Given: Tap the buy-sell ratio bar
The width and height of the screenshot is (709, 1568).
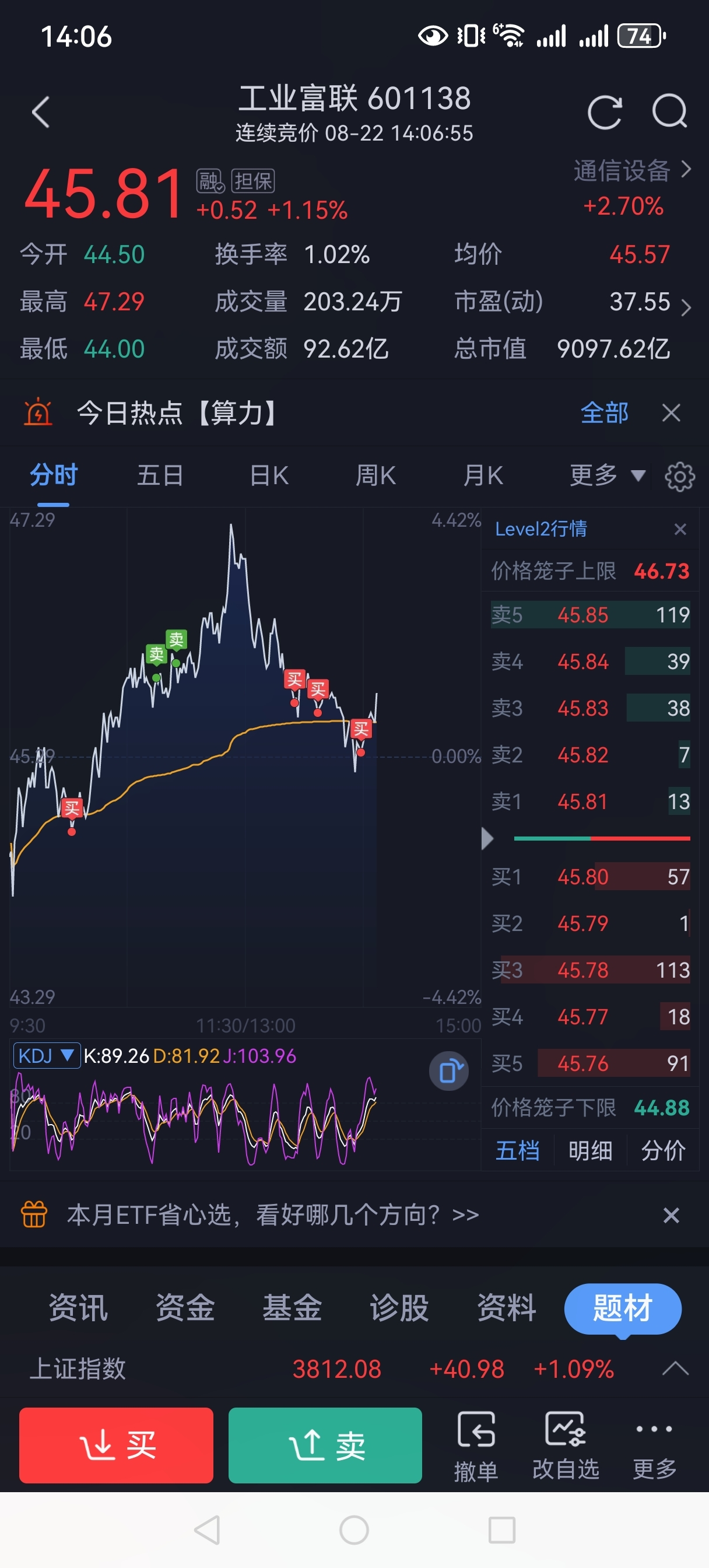Looking at the screenshot, I should (602, 839).
